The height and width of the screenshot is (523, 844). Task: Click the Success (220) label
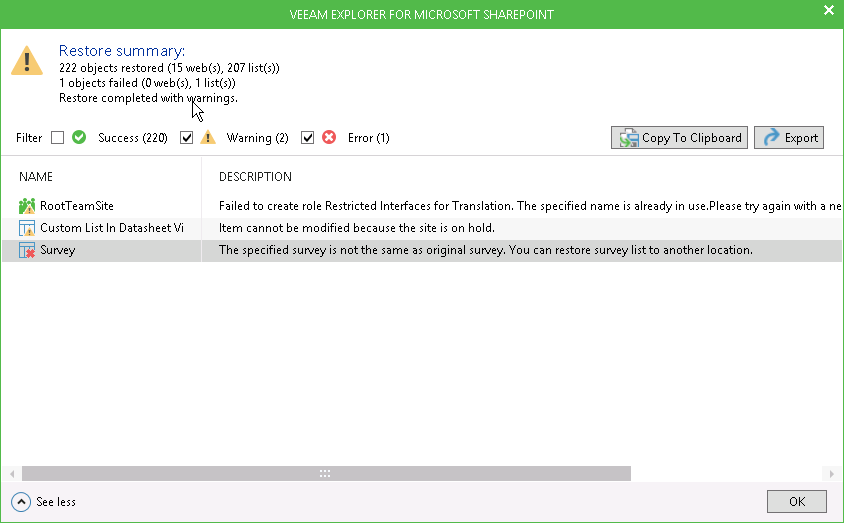coord(133,138)
